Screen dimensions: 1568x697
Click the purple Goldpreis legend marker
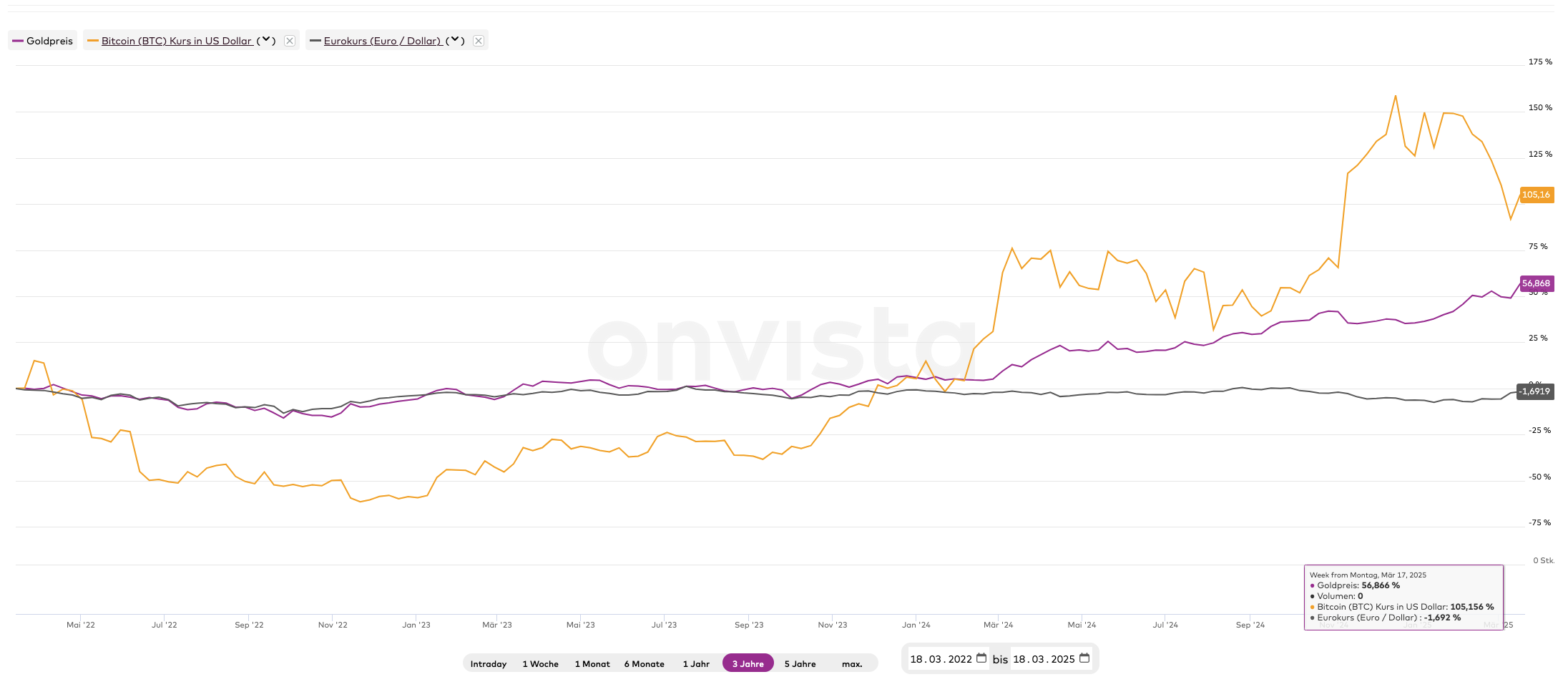pos(18,41)
